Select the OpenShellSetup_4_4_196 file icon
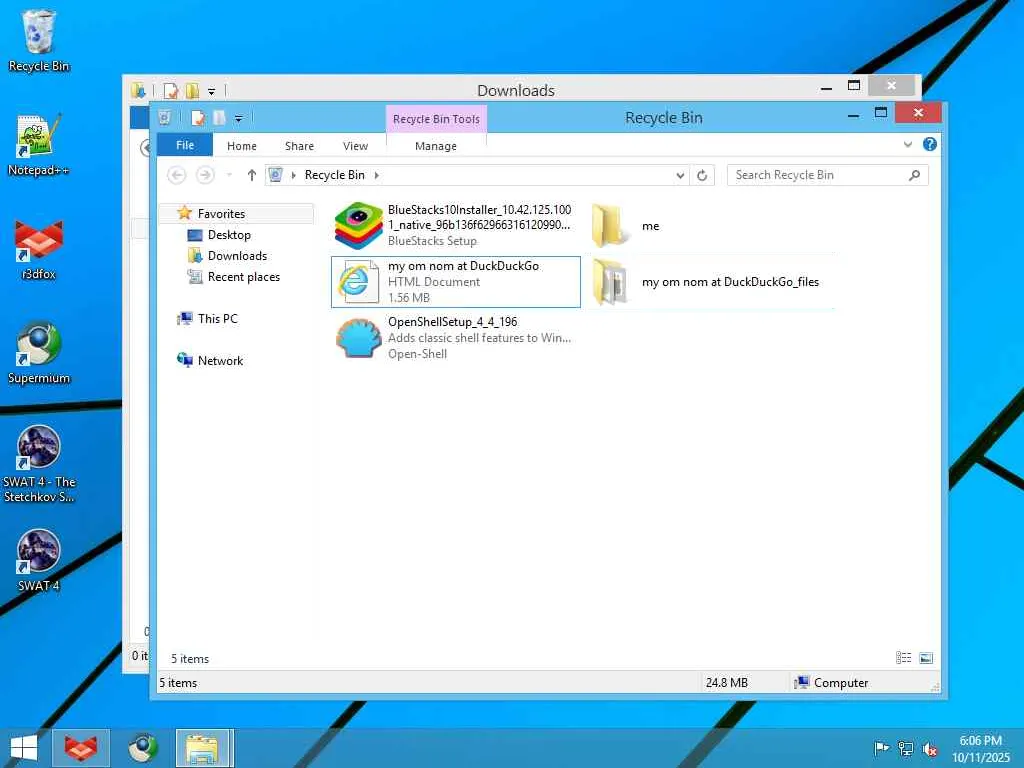This screenshot has height=768, width=1024. tap(358, 338)
